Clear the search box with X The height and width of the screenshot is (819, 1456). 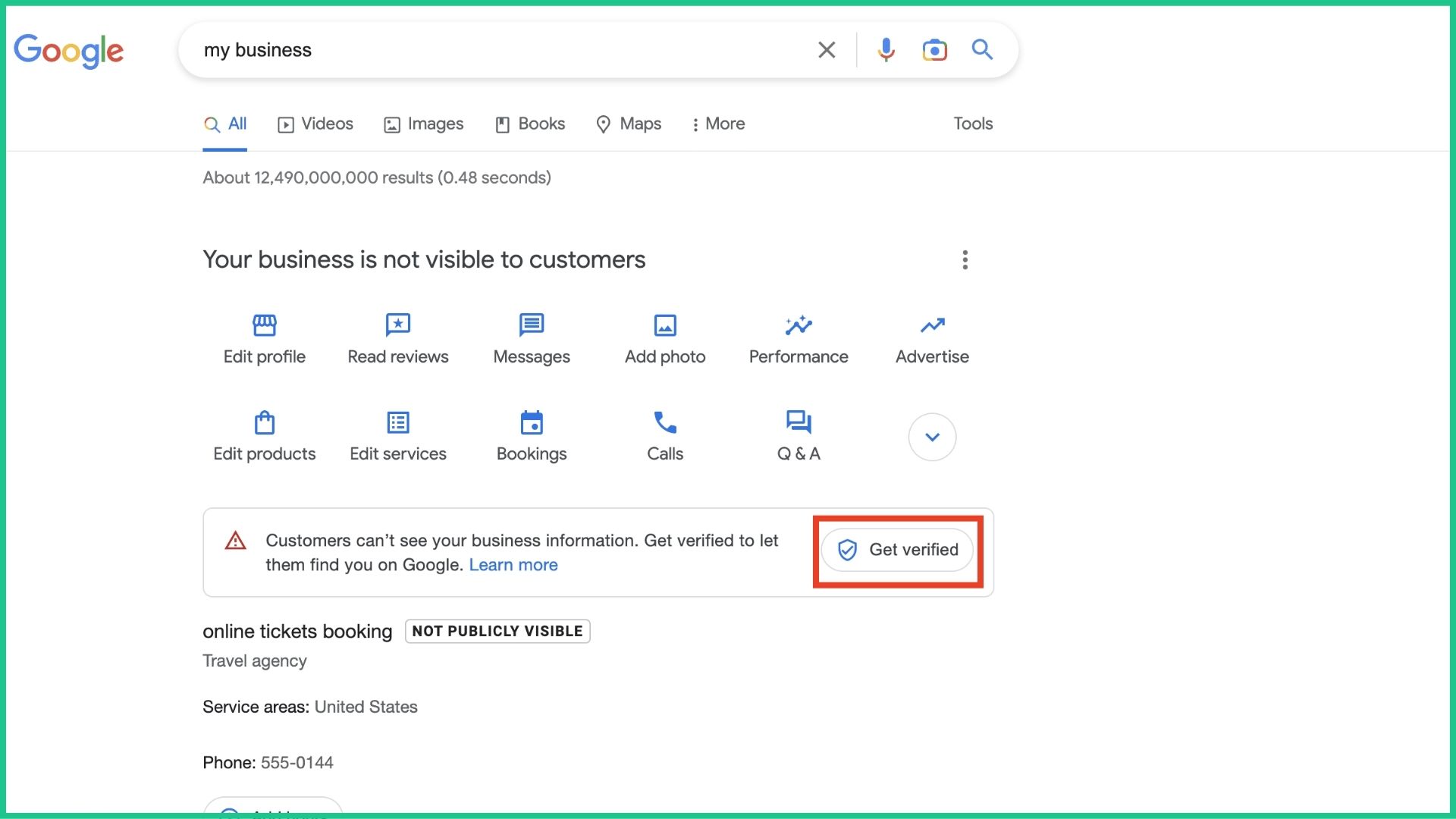pyautogui.click(x=827, y=50)
